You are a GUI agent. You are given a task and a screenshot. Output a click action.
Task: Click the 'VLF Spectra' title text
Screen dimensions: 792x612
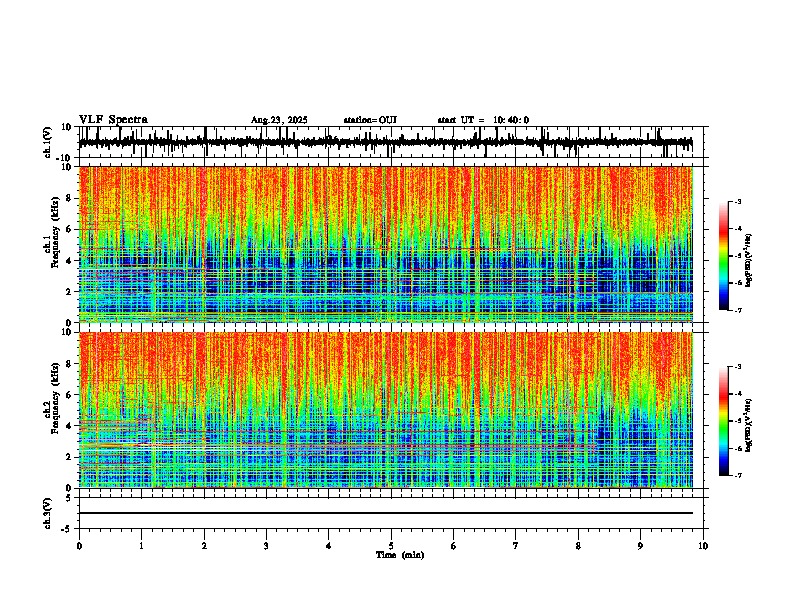(x=113, y=120)
